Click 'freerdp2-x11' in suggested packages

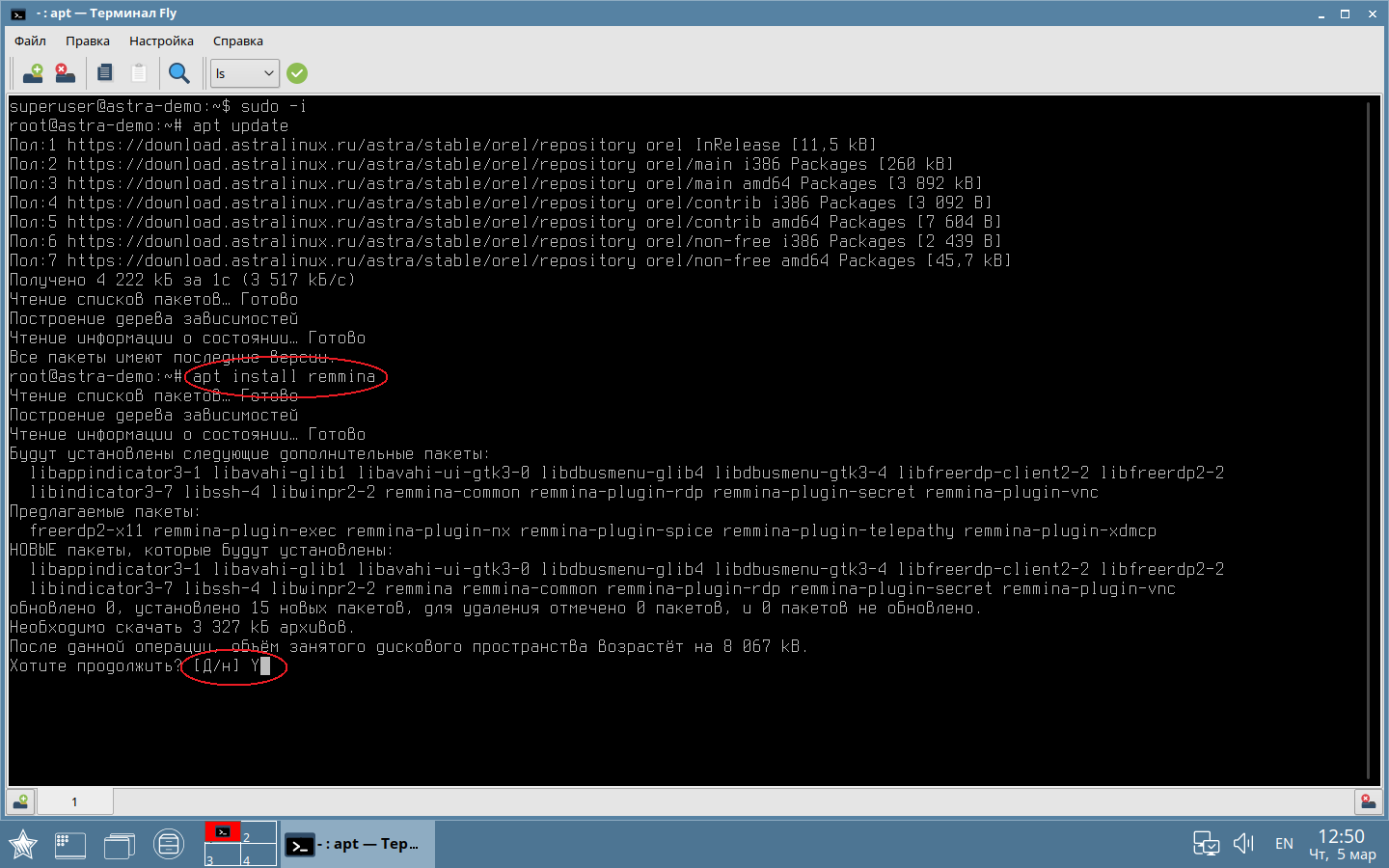tap(87, 530)
